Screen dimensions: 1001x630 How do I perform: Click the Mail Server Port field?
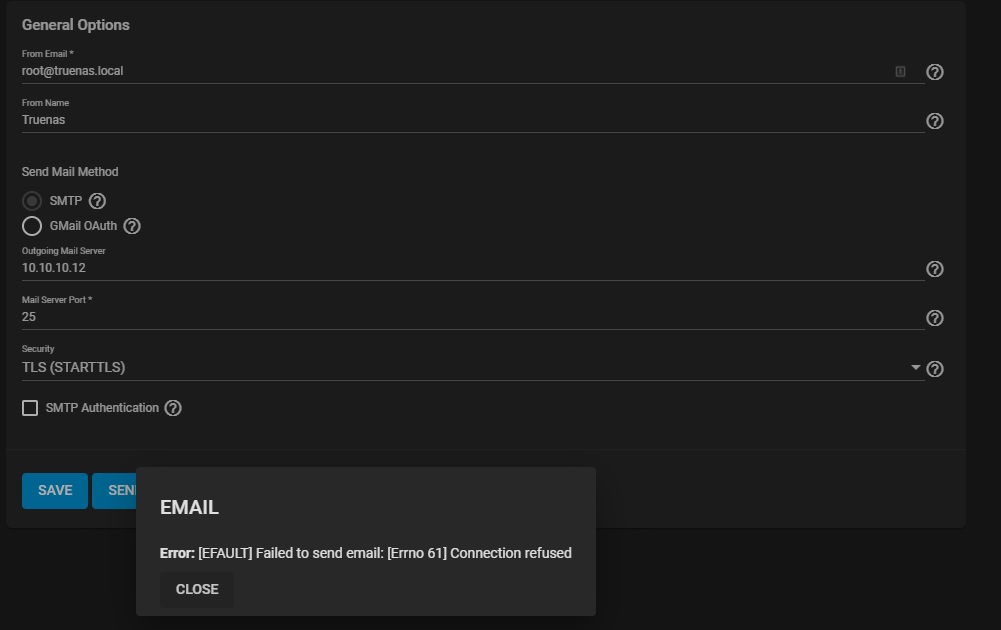450,317
